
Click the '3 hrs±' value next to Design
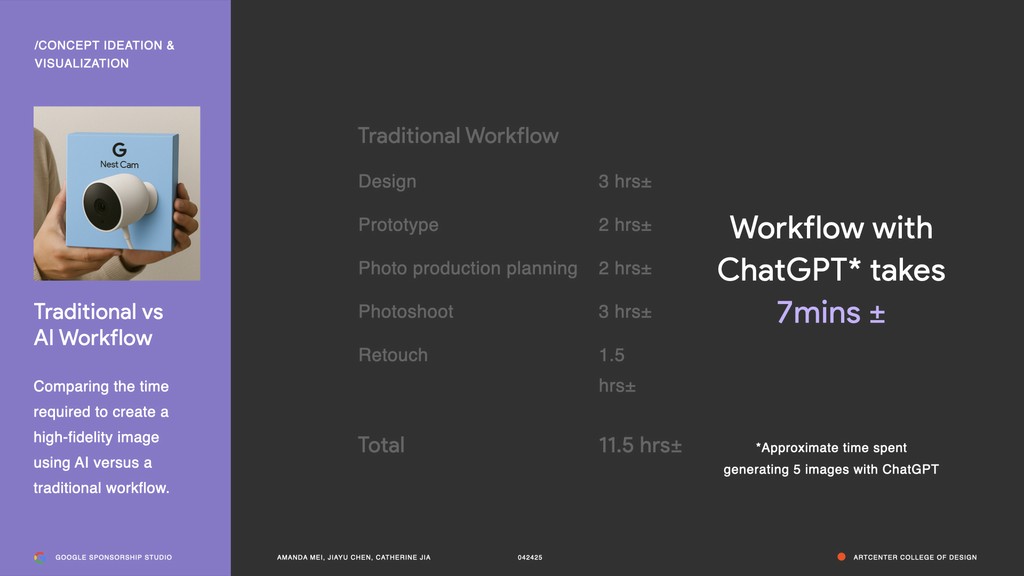tap(625, 182)
